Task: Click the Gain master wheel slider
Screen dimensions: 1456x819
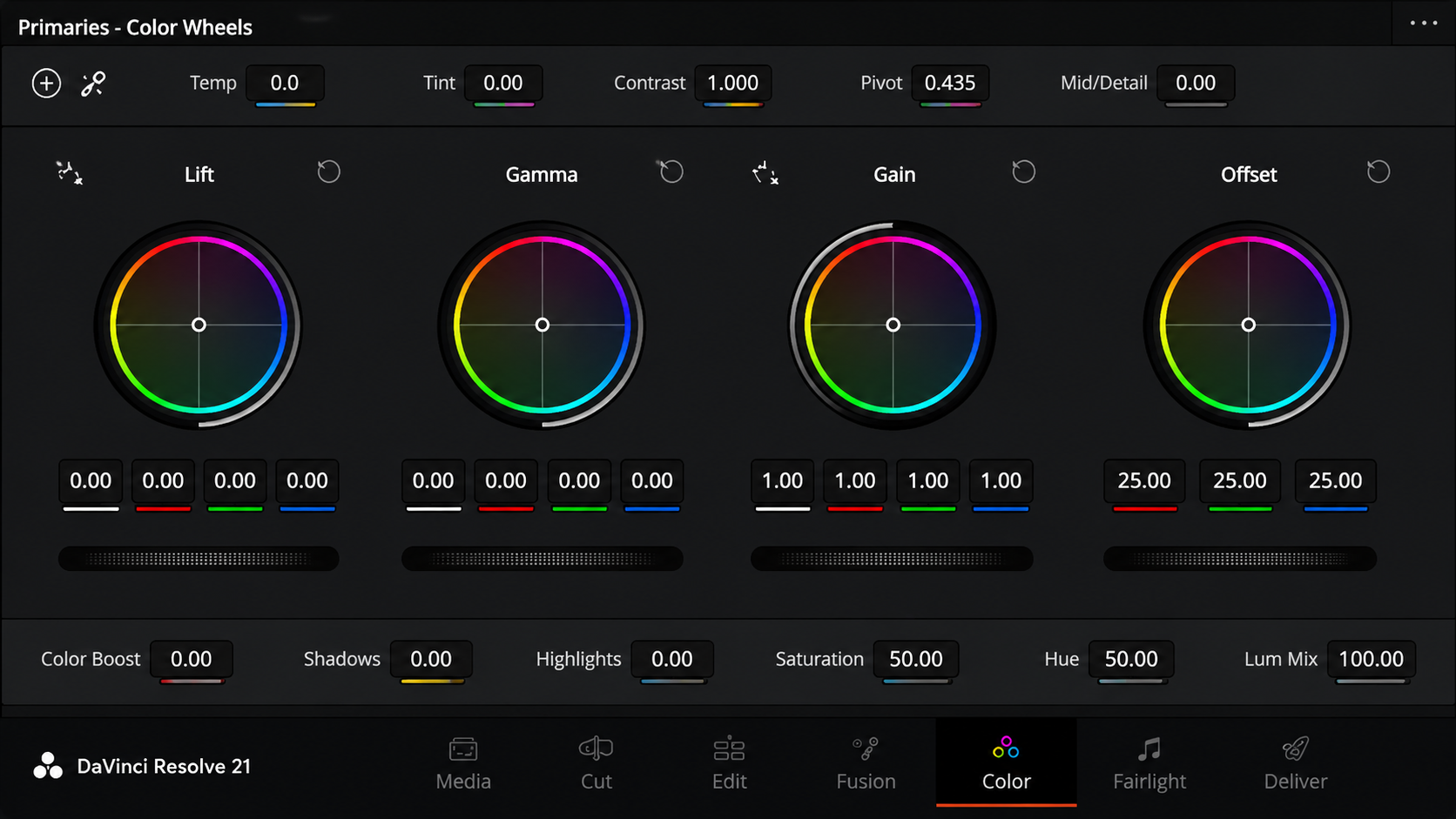Action: 892,559
